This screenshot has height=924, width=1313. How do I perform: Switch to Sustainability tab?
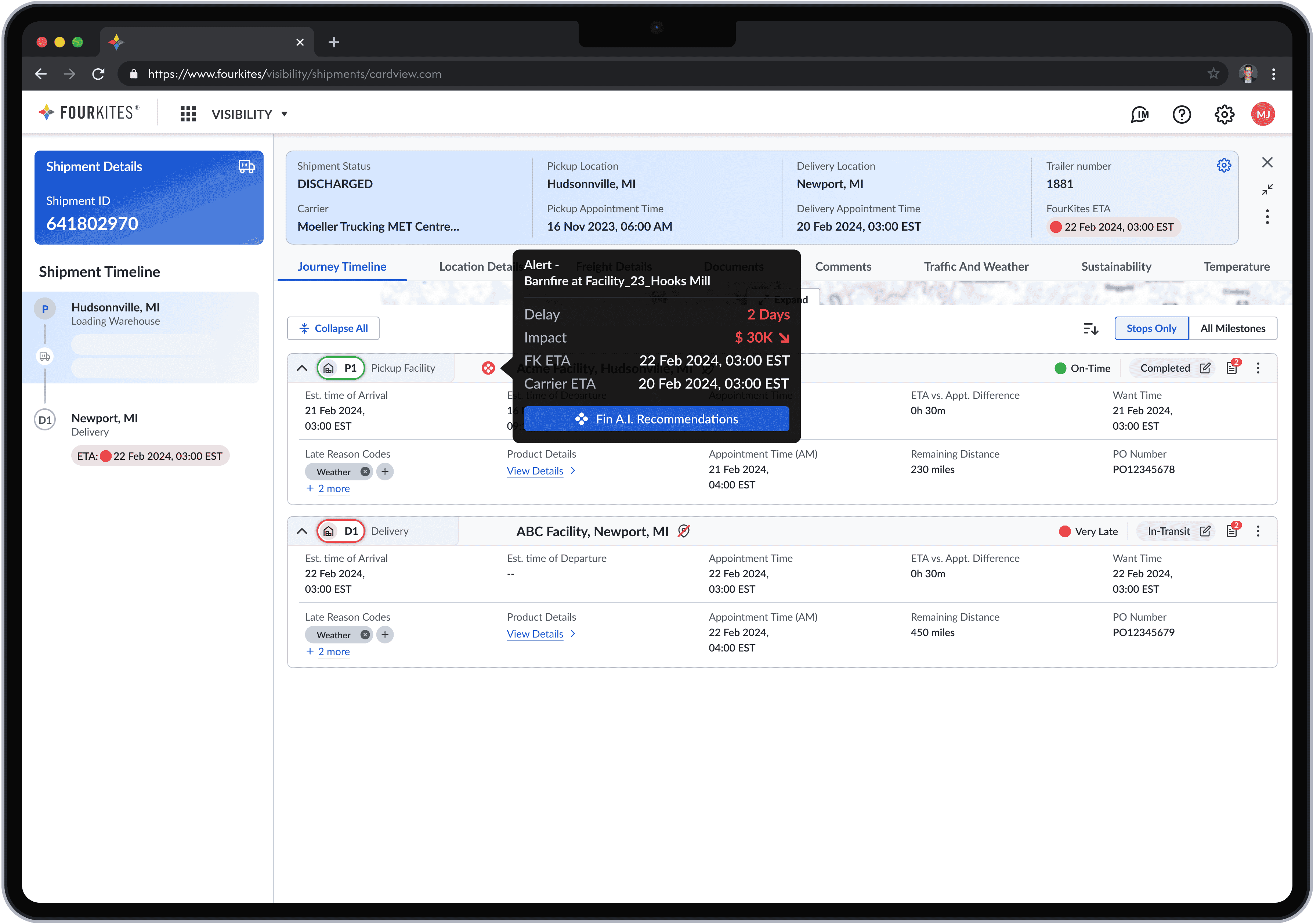[x=1116, y=267]
